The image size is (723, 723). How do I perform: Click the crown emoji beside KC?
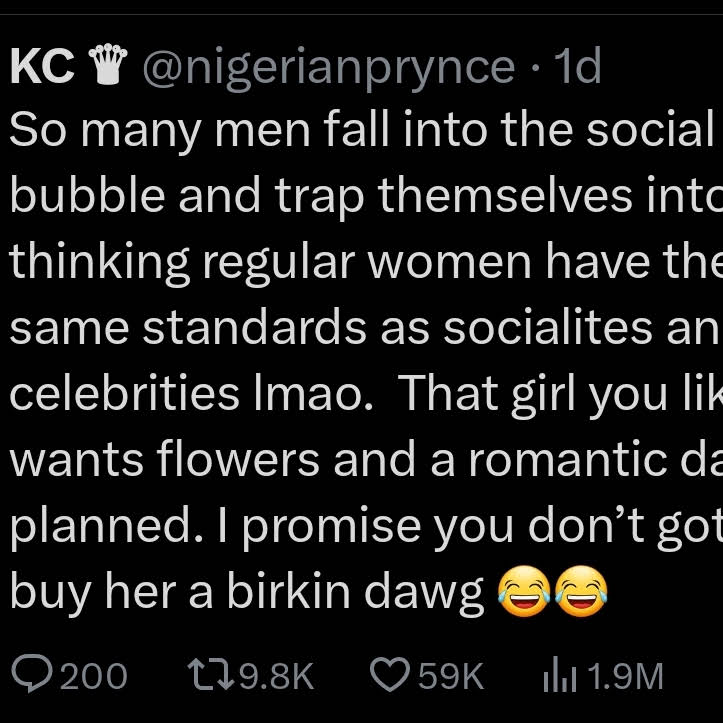(108, 68)
